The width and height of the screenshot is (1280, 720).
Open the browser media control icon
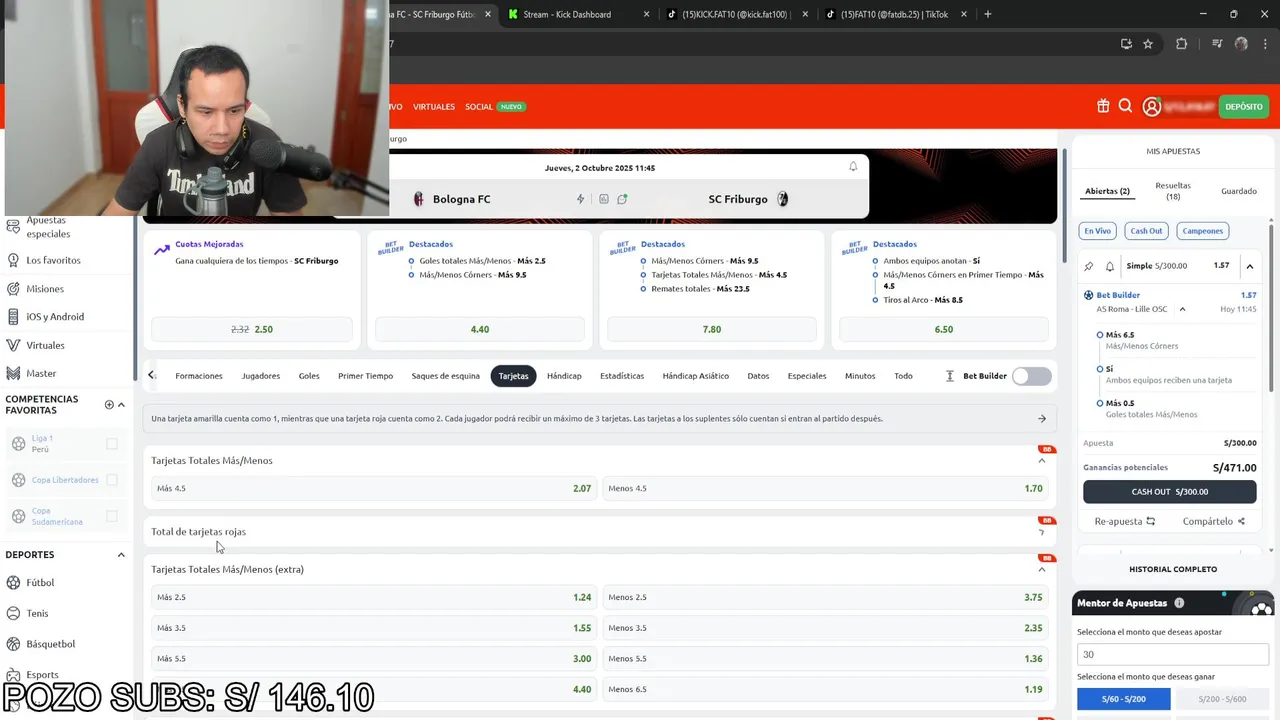(x=1217, y=44)
